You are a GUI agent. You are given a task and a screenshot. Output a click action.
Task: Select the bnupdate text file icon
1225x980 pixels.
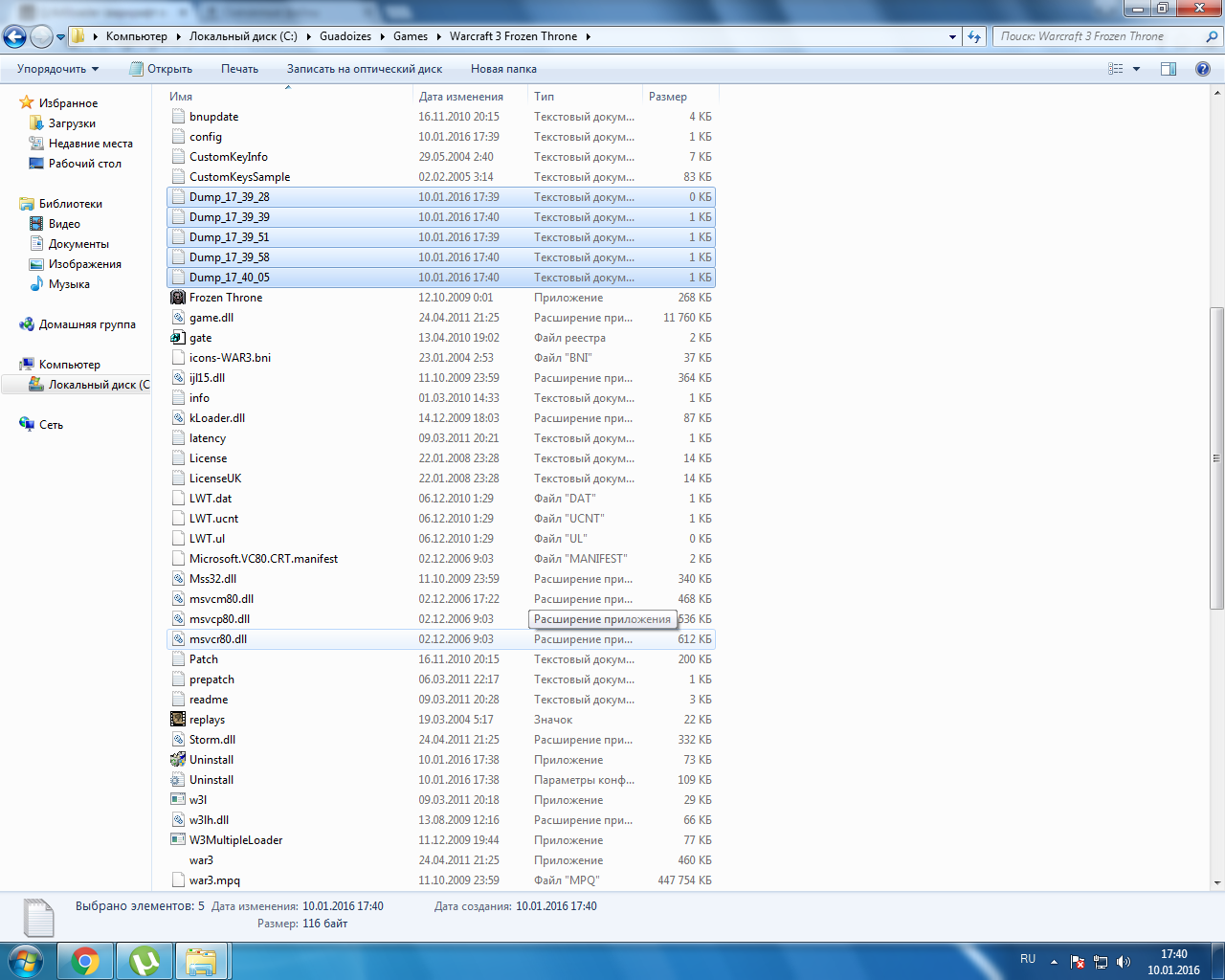pyautogui.click(x=178, y=117)
